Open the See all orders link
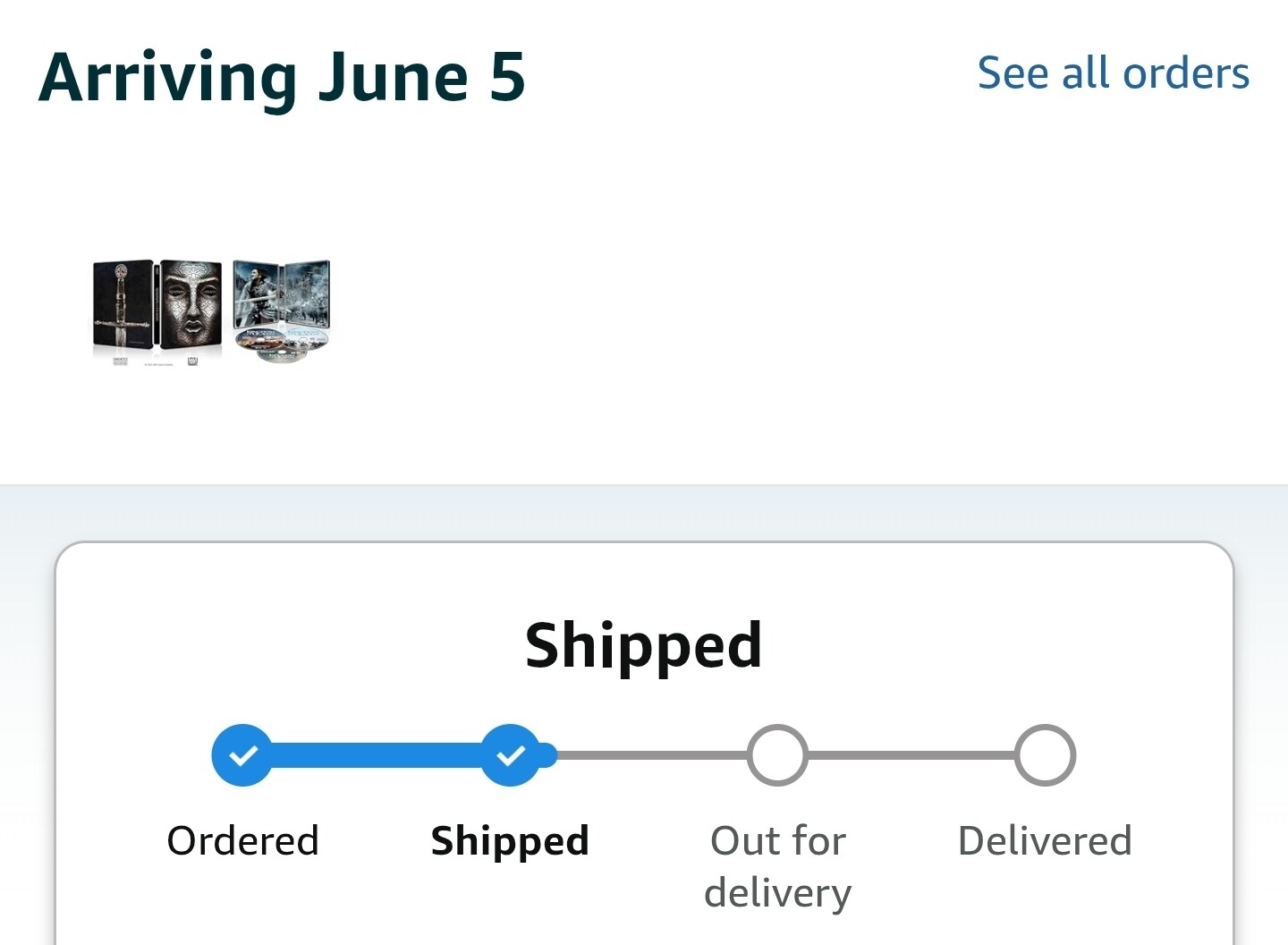Screen dimensions: 1288x945 pyautogui.click(x=1113, y=73)
